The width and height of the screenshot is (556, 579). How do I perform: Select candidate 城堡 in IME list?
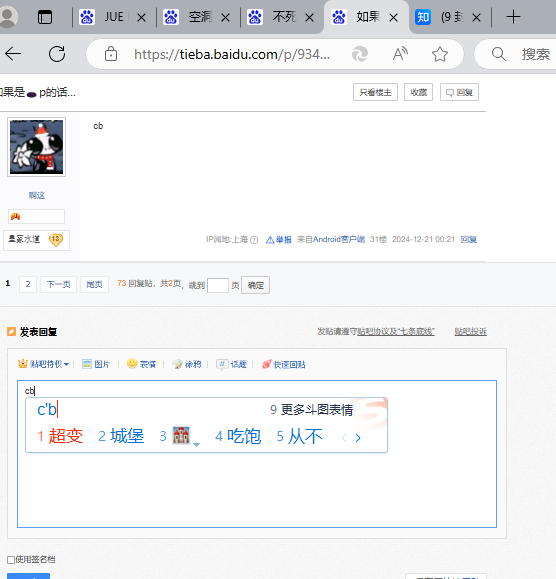pos(121,436)
